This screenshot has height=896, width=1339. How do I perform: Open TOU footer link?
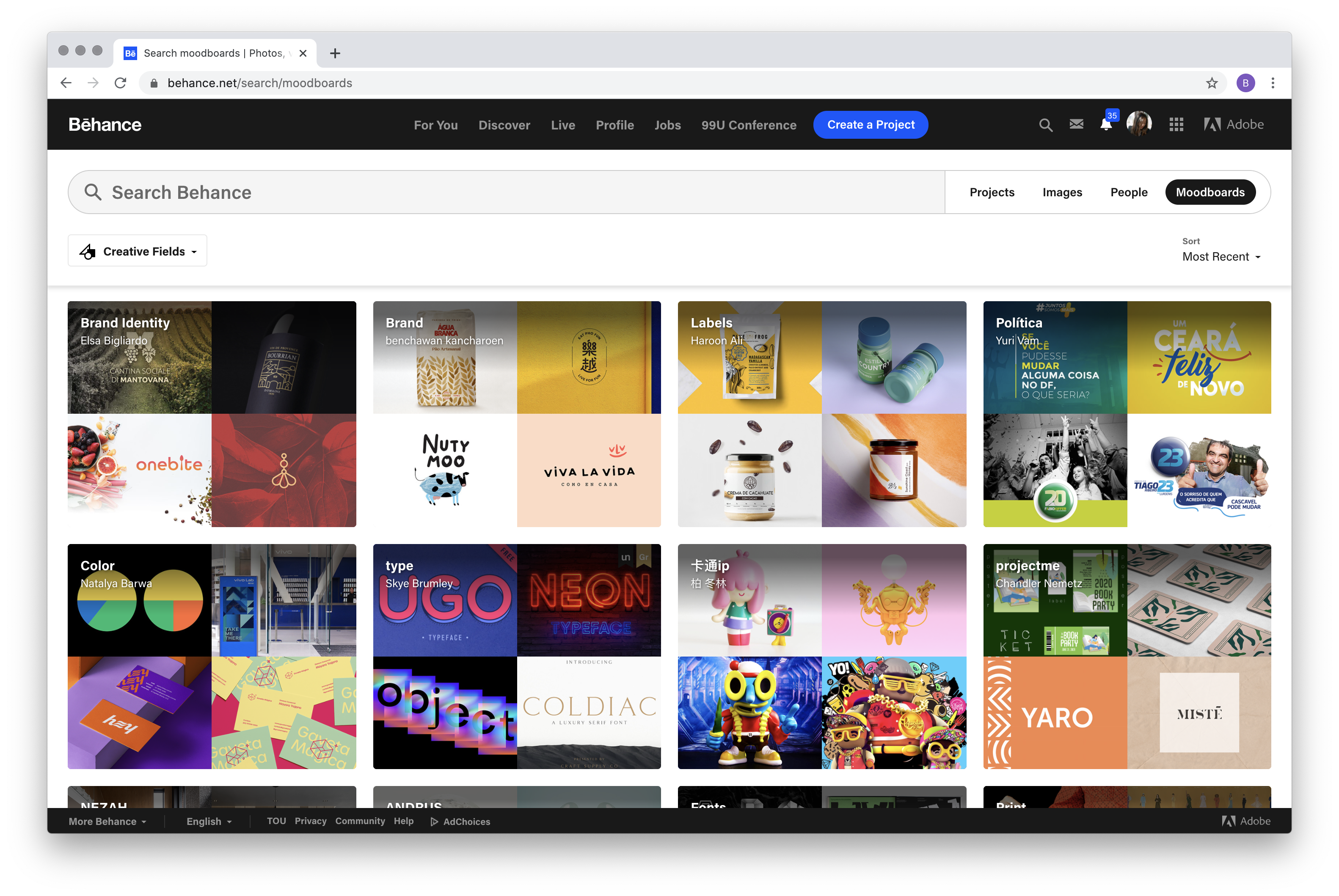click(x=276, y=821)
